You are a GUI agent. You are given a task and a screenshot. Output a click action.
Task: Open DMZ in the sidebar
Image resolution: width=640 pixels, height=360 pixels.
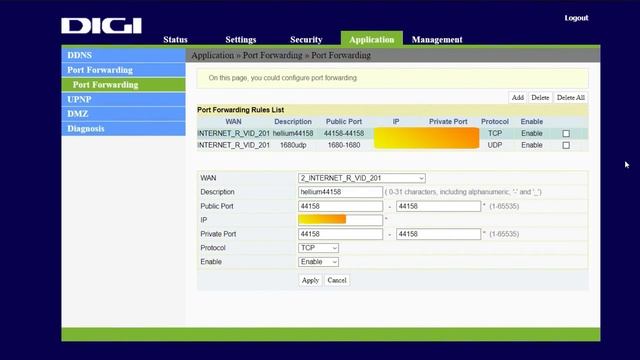click(x=123, y=114)
